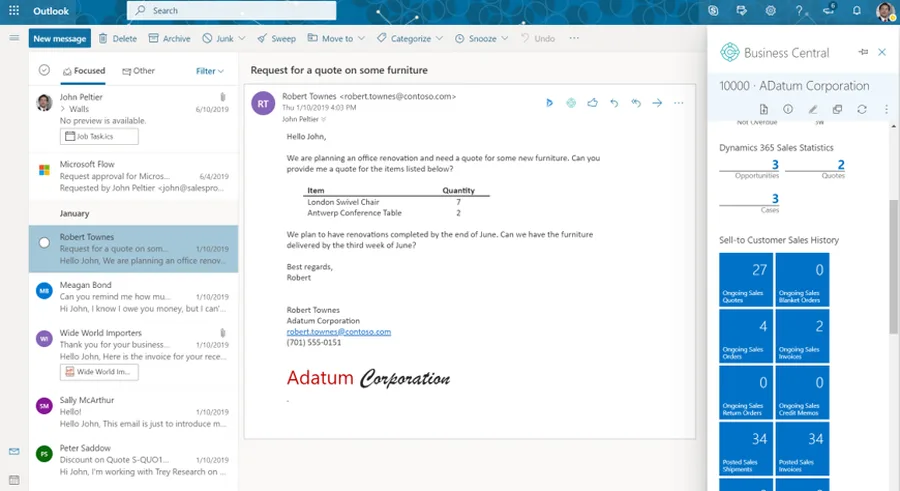Open the notifications bell
Image resolution: width=900 pixels, height=491 pixels.
tap(856, 10)
